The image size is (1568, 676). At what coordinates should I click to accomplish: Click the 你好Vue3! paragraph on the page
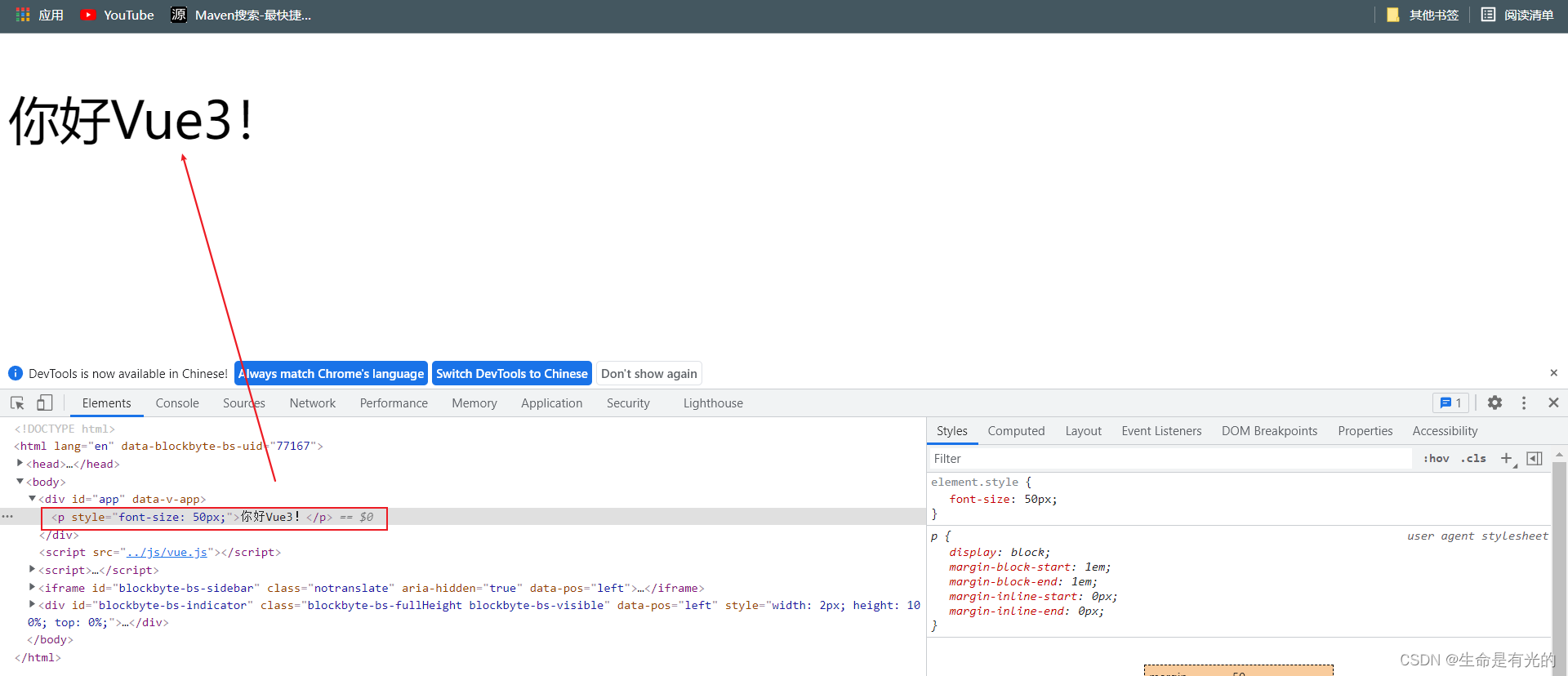tap(131, 121)
